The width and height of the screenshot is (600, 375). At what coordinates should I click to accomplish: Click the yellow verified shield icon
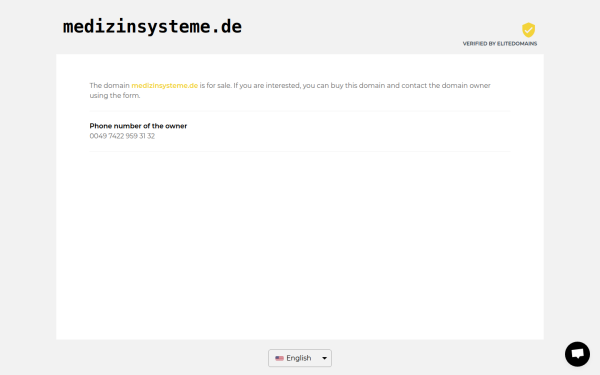tap(528, 30)
